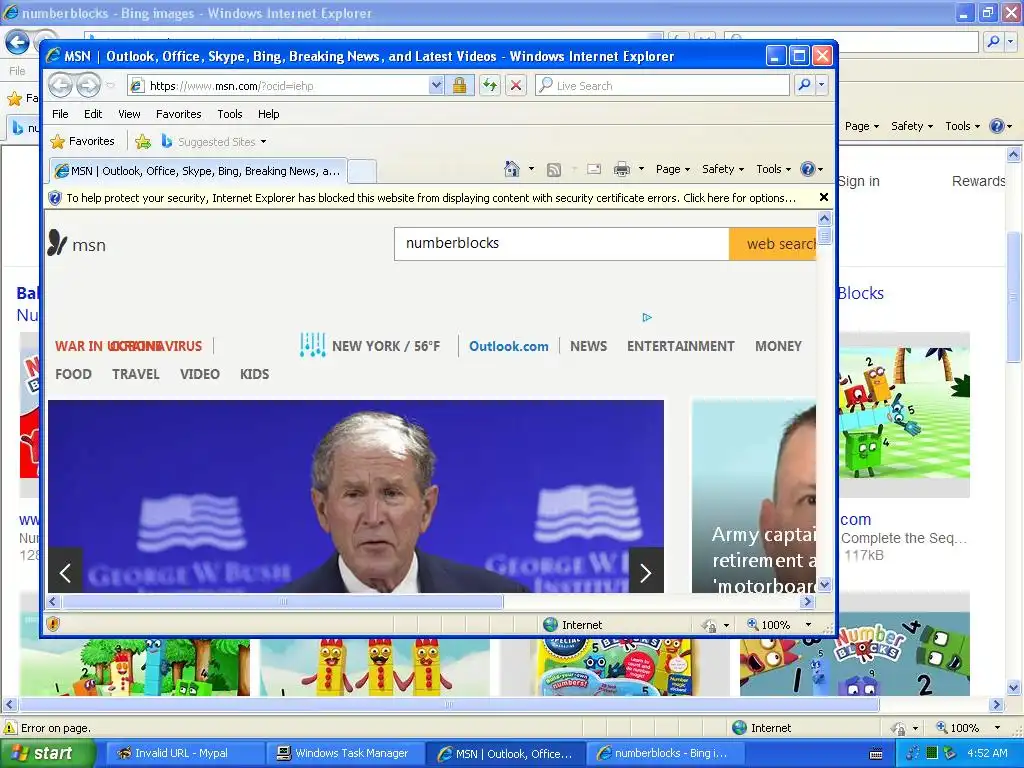1024x768 pixels.
Task: Go forward in MSN window
Action: pyautogui.click(x=88, y=86)
